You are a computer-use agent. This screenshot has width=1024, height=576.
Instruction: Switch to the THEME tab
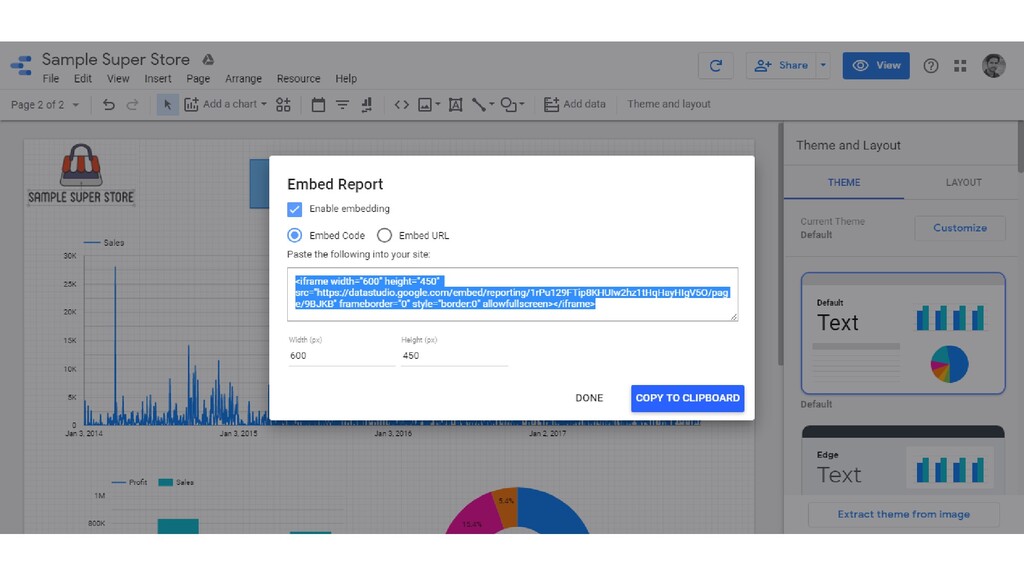[x=844, y=183]
